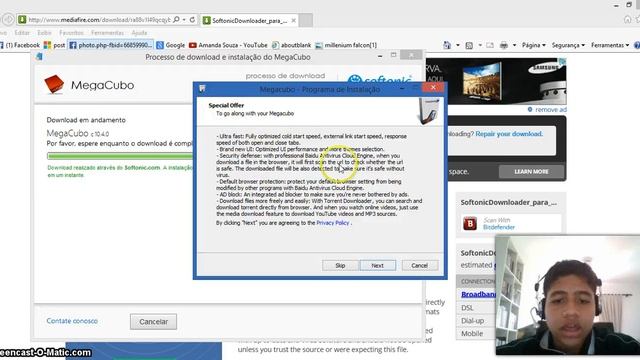Click the refresh page icon
Screen dimensions: 640x360
(x=192, y=20)
